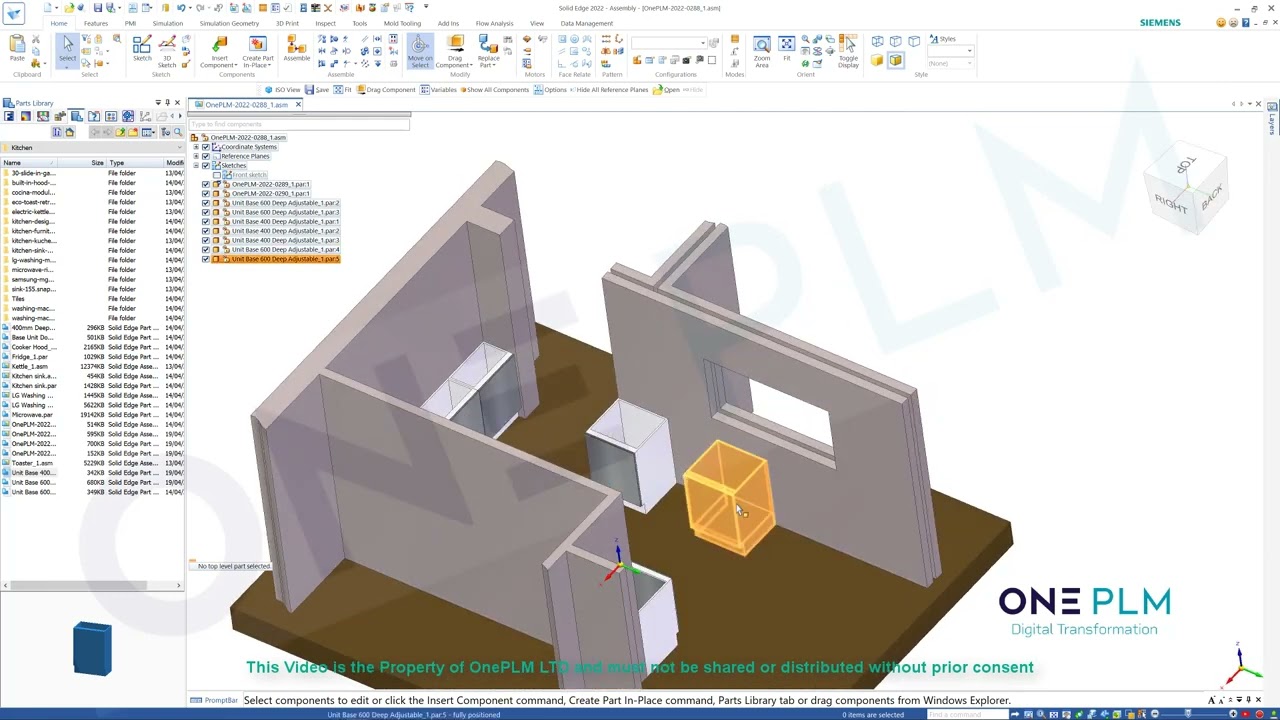Open the Inspect ribbon tab

tap(326, 23)
